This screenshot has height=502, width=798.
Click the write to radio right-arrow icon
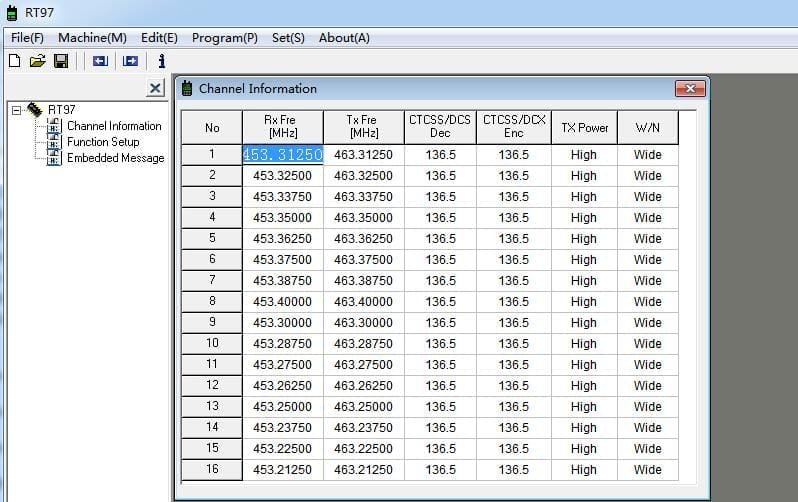[x=130, y=62]
